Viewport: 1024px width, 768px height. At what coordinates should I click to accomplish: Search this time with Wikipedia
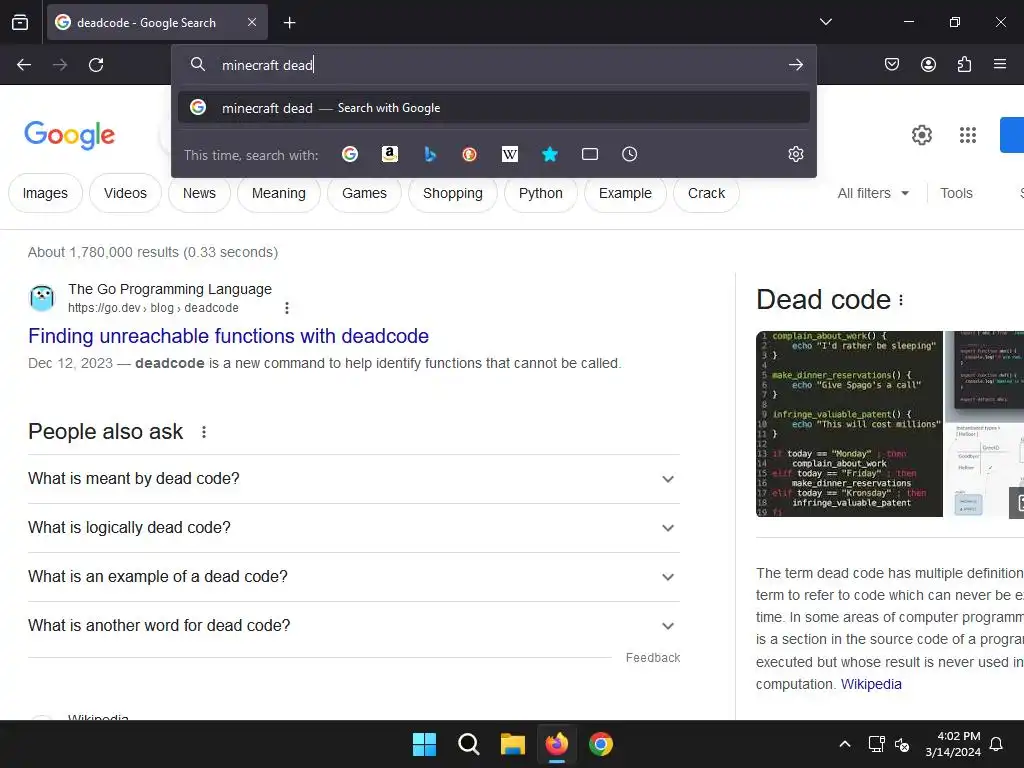click(x=509, y=154)
